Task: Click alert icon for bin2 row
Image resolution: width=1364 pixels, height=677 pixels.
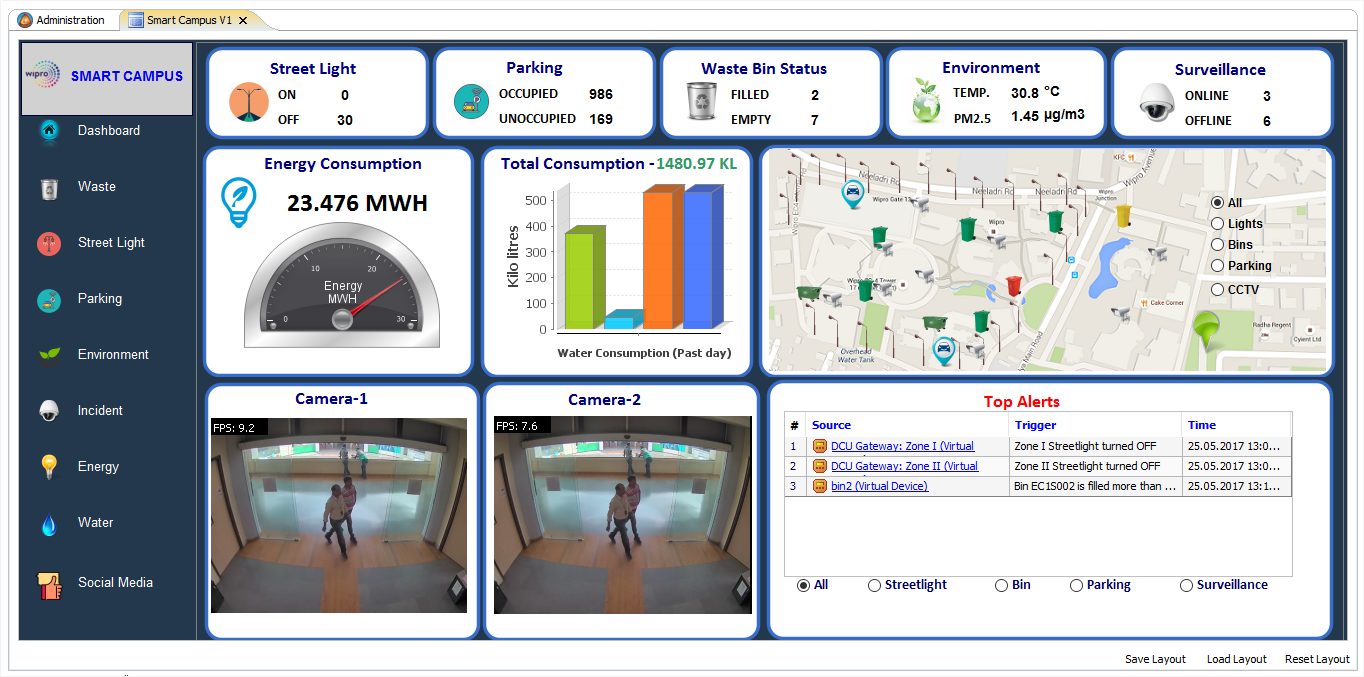Action: coord(820,486)
